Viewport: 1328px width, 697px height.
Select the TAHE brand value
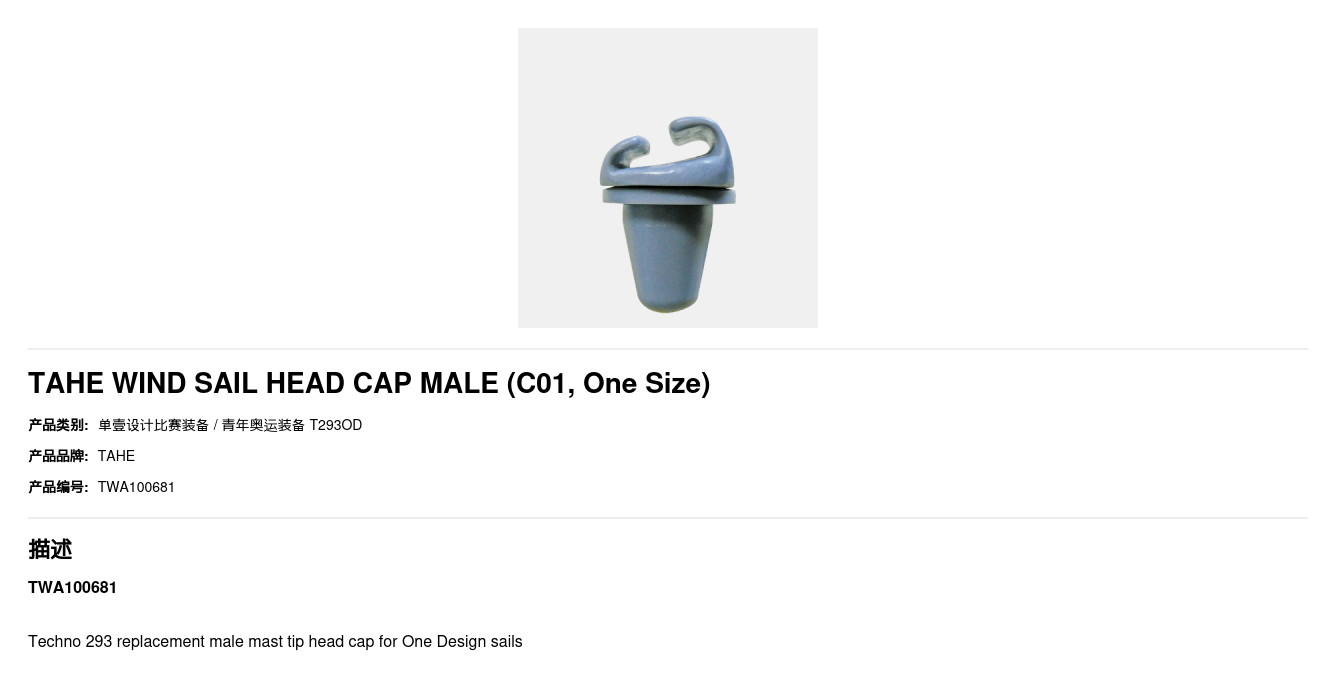coord(116,456)
